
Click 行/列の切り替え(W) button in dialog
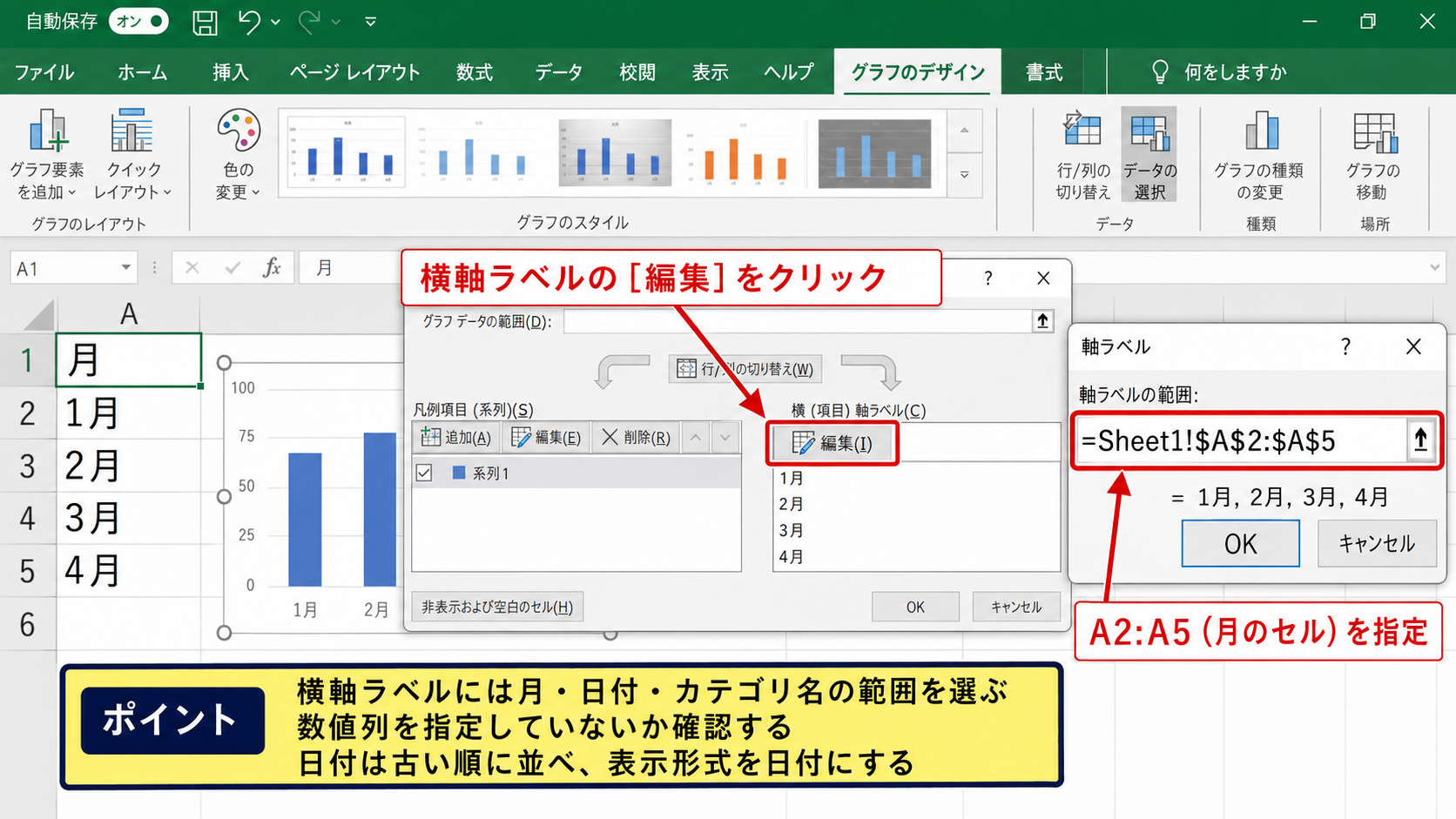[x=745, y=369]
